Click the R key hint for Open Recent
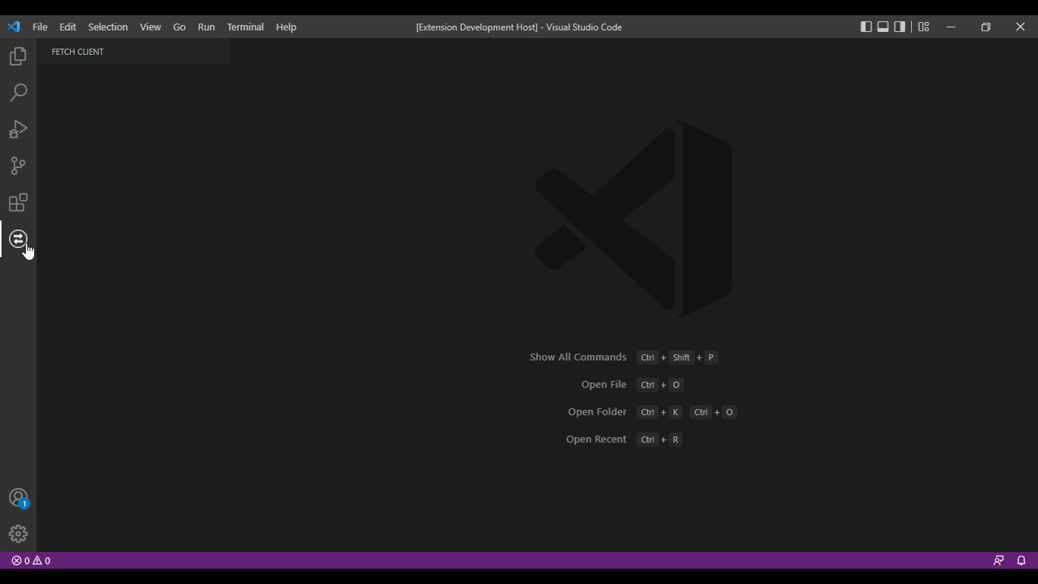The height and width of the screenshot is (584, 1038). pyautogui.click(x=675, y=439)
